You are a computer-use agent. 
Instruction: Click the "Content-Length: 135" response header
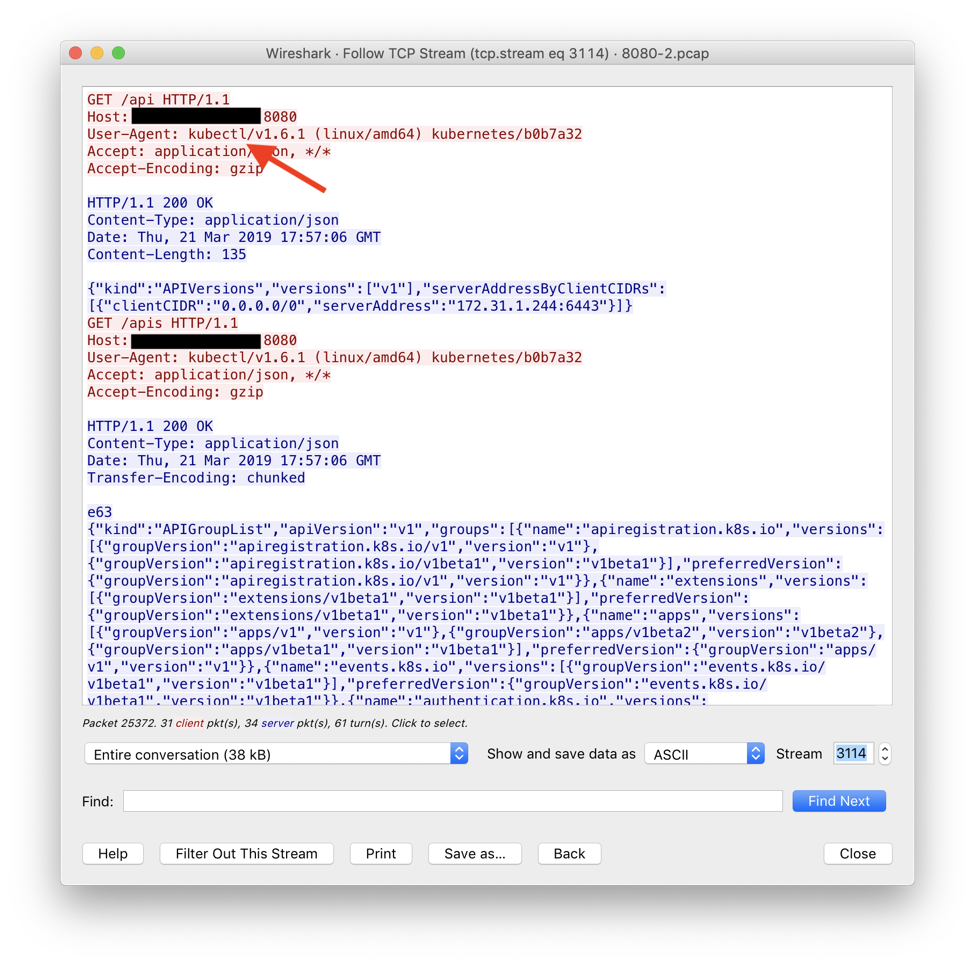pos(166,254)
